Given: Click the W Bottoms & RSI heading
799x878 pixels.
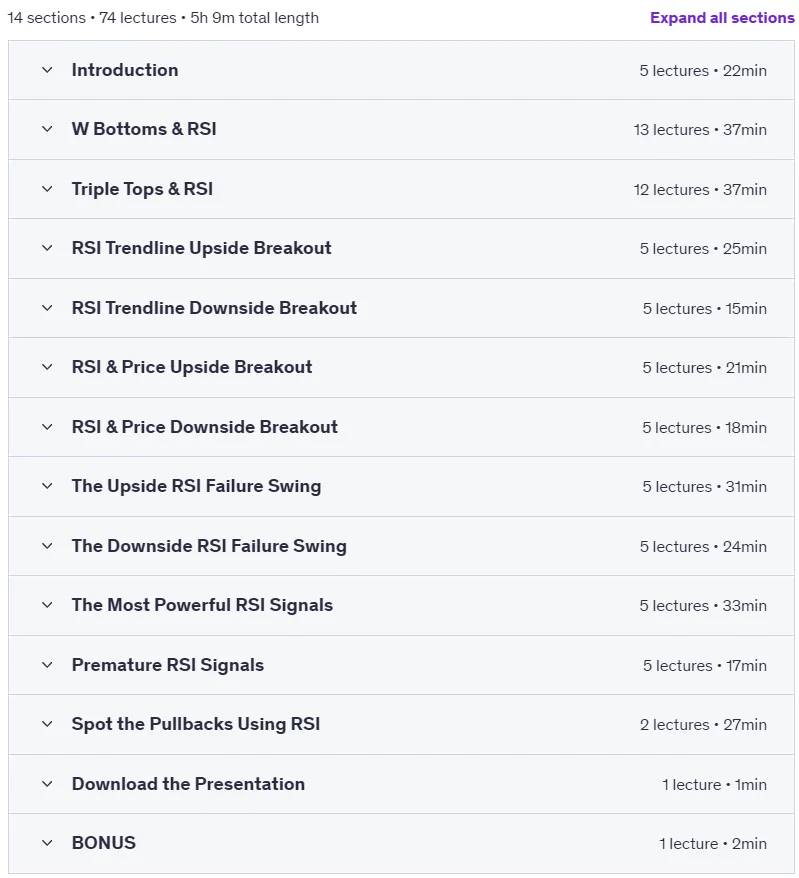Looking at the screenshot, I should click(x=144, y=129).
